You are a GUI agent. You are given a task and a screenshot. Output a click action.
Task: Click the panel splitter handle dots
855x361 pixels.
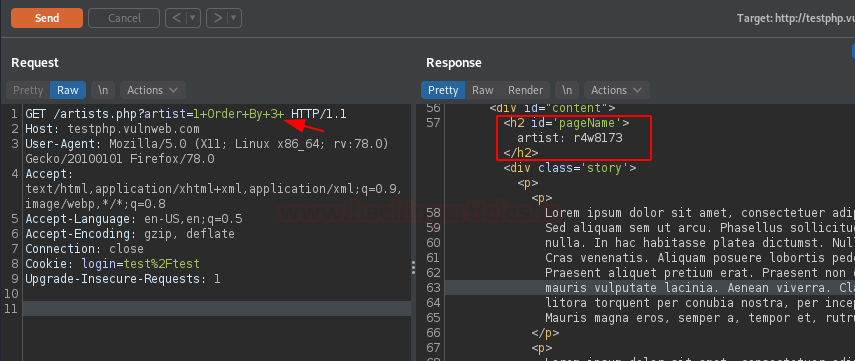(413, 267)
